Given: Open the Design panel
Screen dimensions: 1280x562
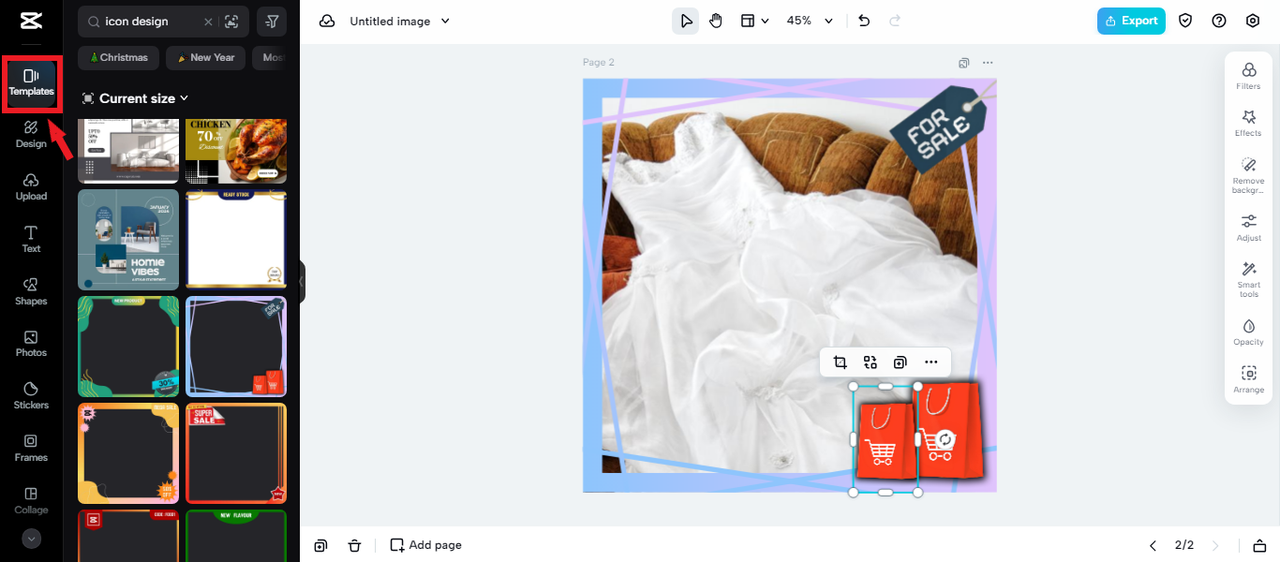Looking at the screenshot, I should pos(31,134).
